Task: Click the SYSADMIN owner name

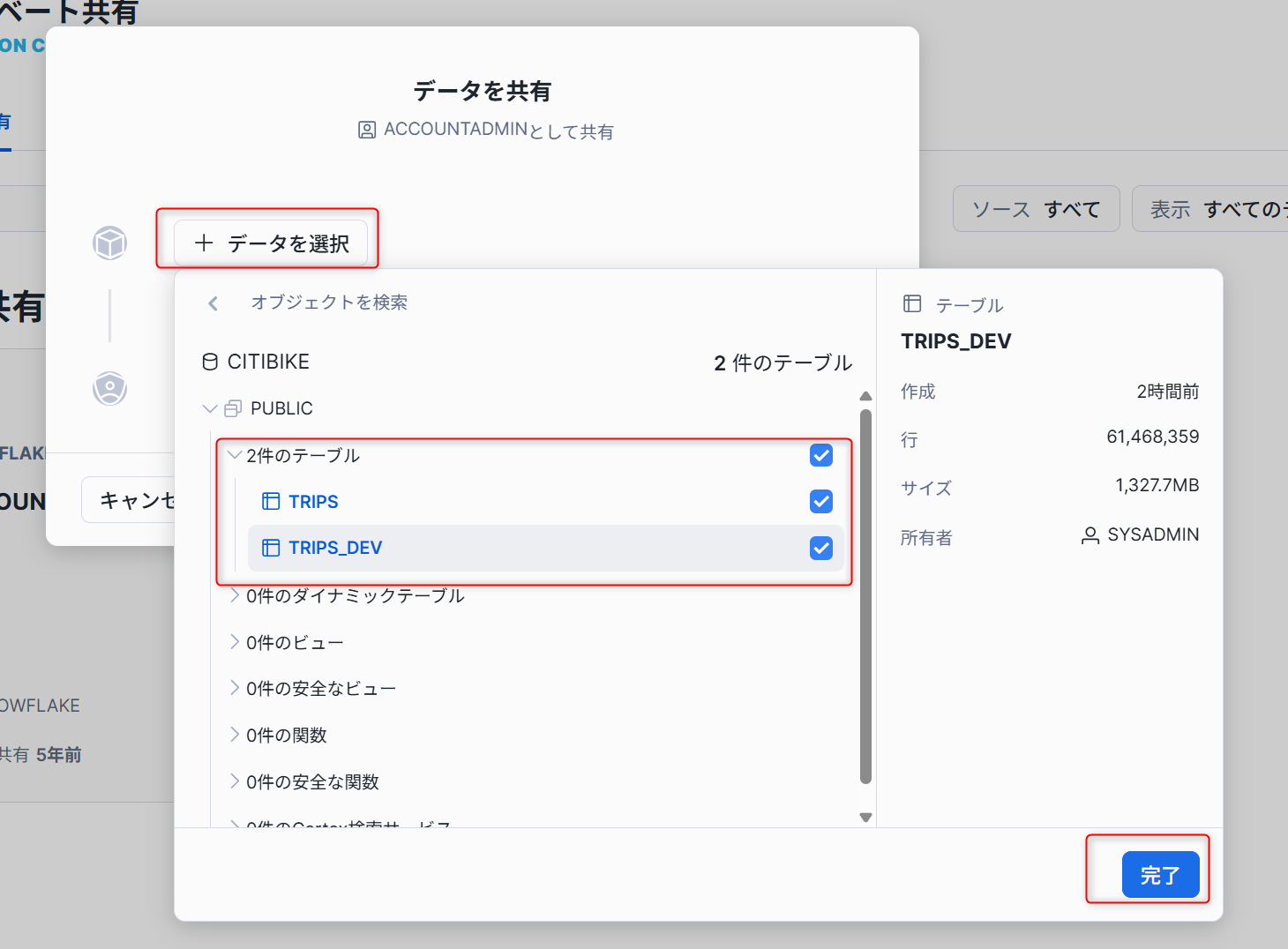Action: point(1153,534)
